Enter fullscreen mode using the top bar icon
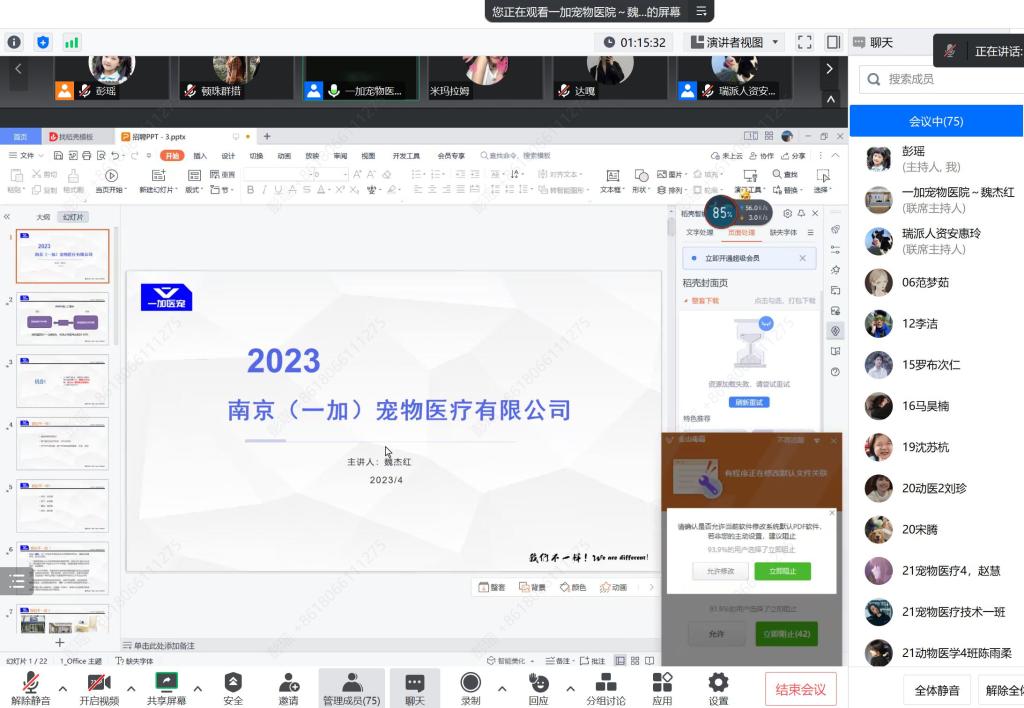 click(x=805, y=42)
